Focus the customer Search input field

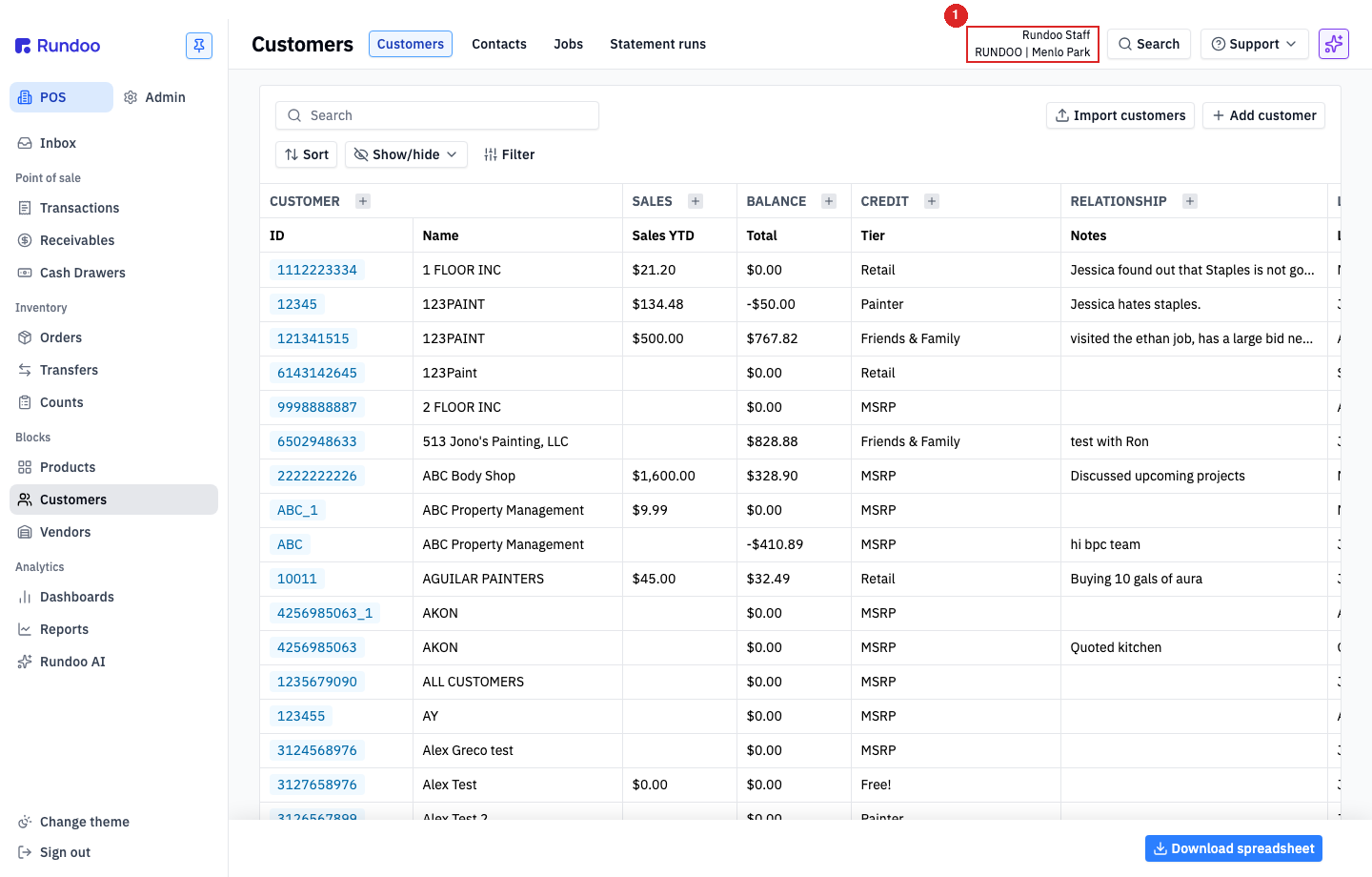[x=437, y=115]
